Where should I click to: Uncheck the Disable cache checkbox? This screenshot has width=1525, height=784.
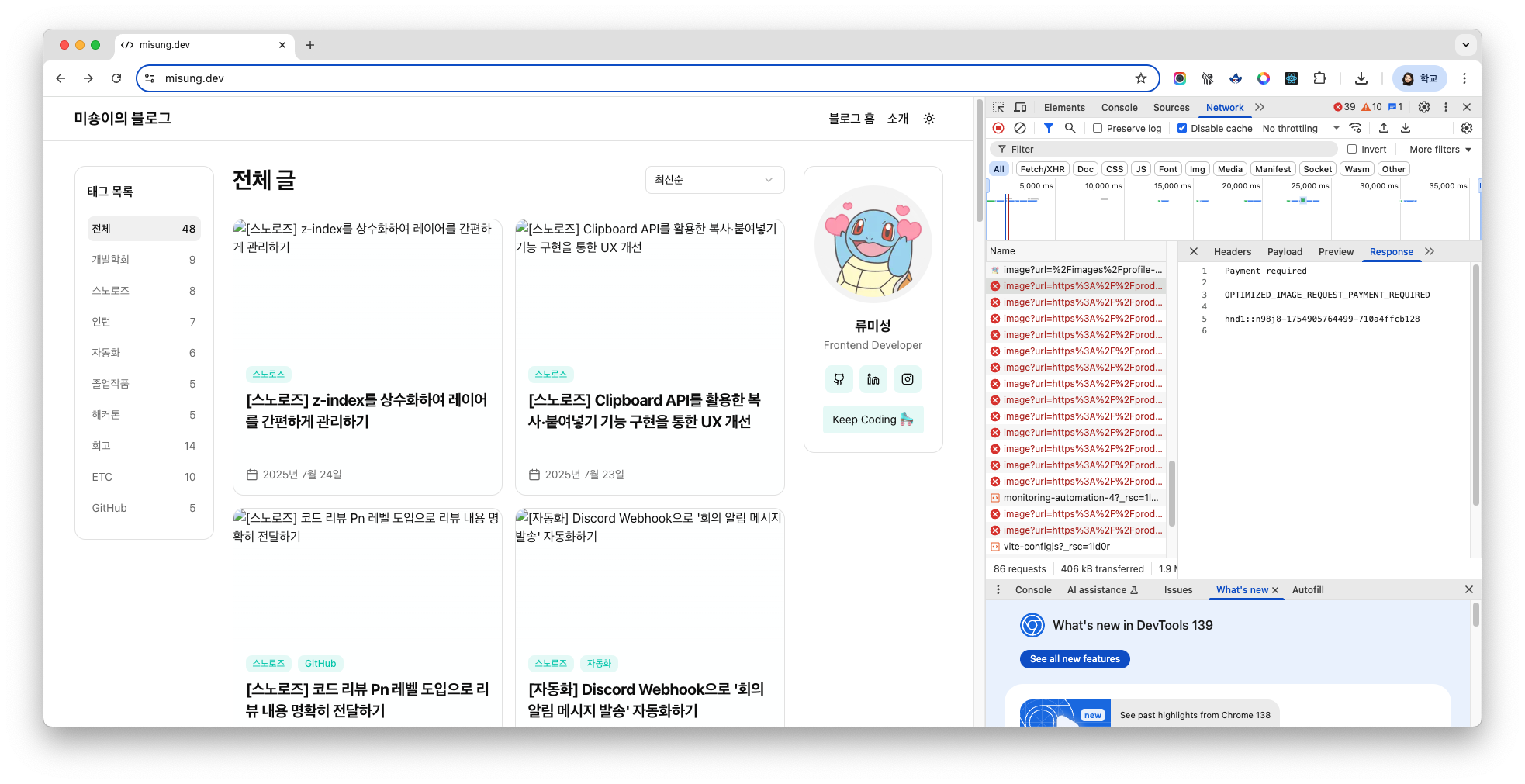tap(1182, 128)
